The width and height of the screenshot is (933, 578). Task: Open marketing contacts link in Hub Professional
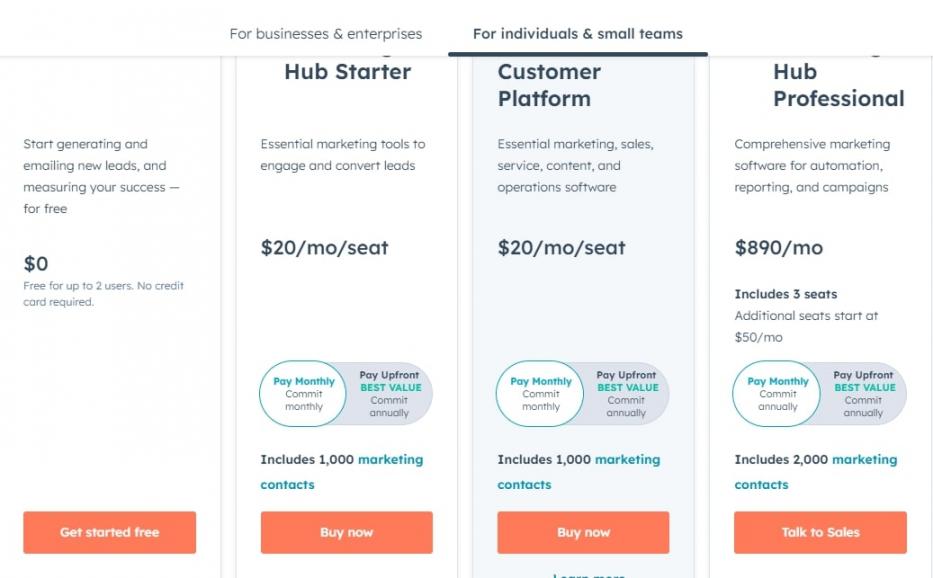tap(864, 460)
